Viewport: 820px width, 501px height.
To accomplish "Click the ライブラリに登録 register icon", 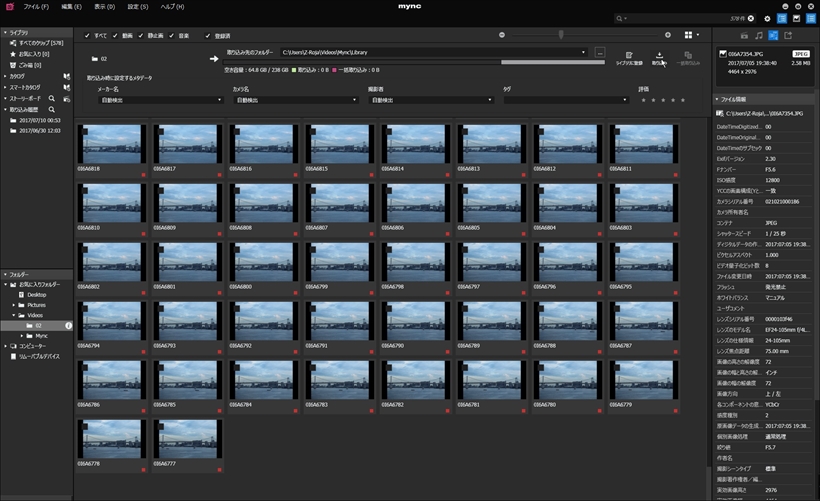I will (x=629, y=55).
